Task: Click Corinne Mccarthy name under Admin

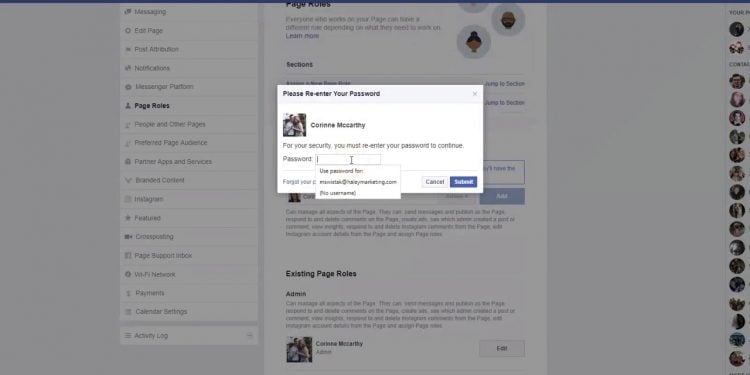Action: click(x=339, y=344)
